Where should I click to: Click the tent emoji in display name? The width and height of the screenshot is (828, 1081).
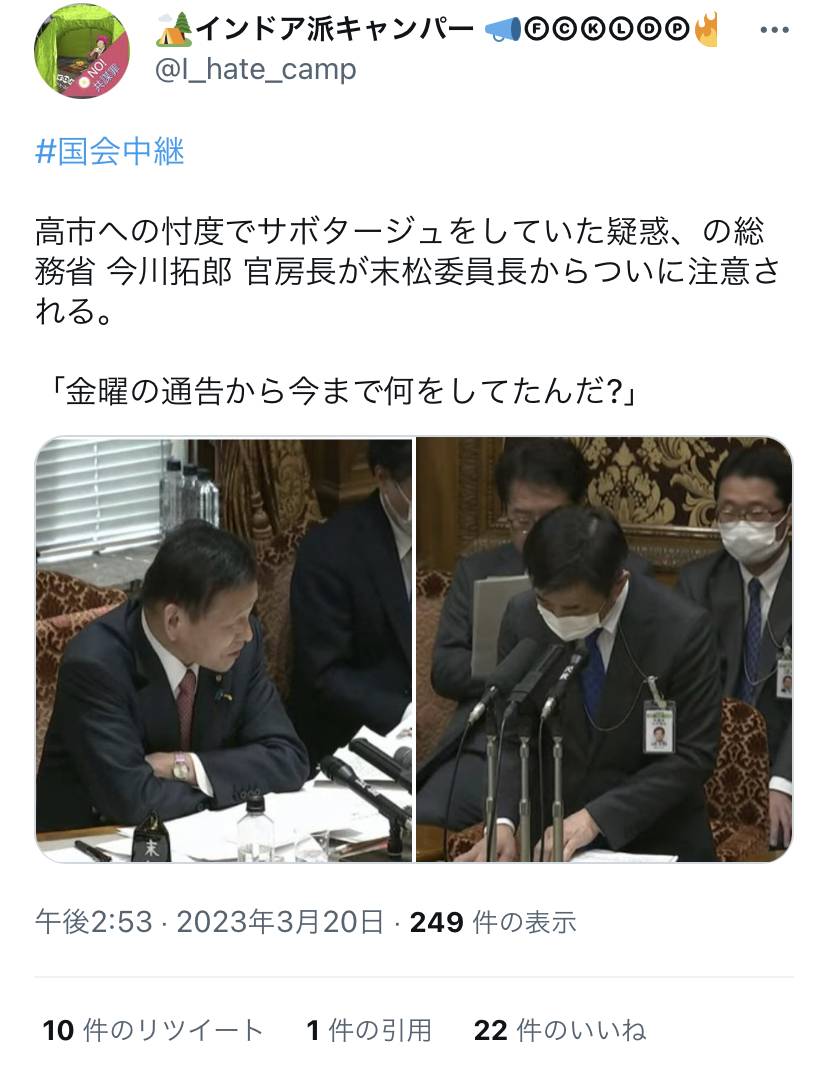click(174, 29)
